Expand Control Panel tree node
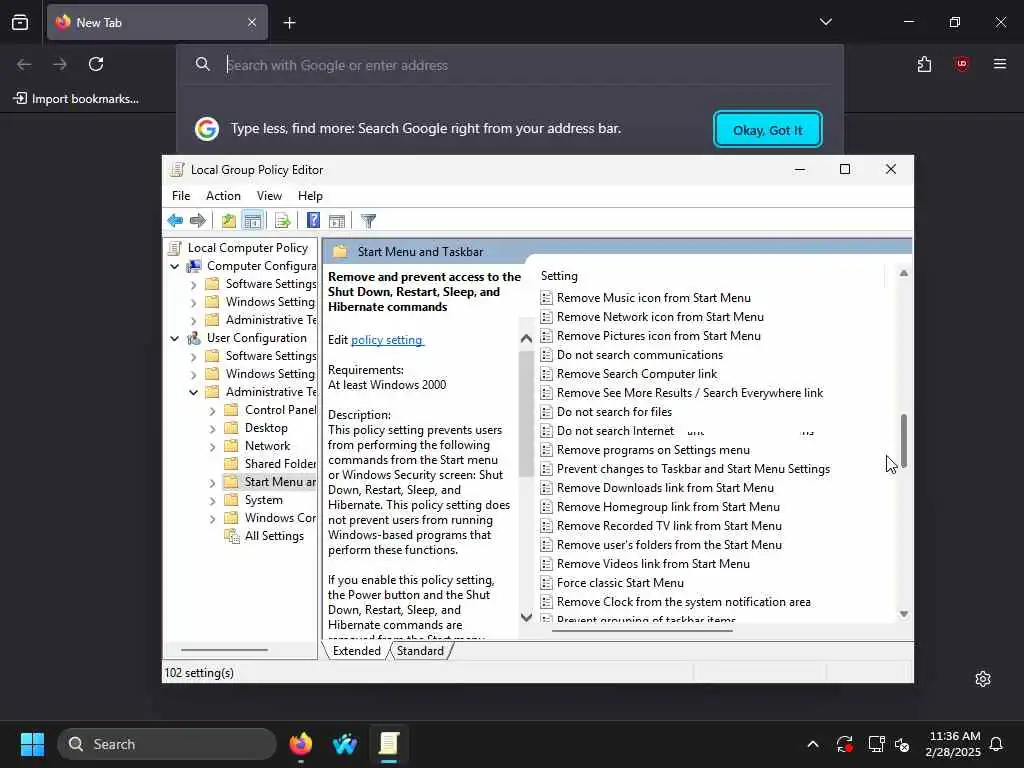1024x768 pixels. click(x=212, y=411)
